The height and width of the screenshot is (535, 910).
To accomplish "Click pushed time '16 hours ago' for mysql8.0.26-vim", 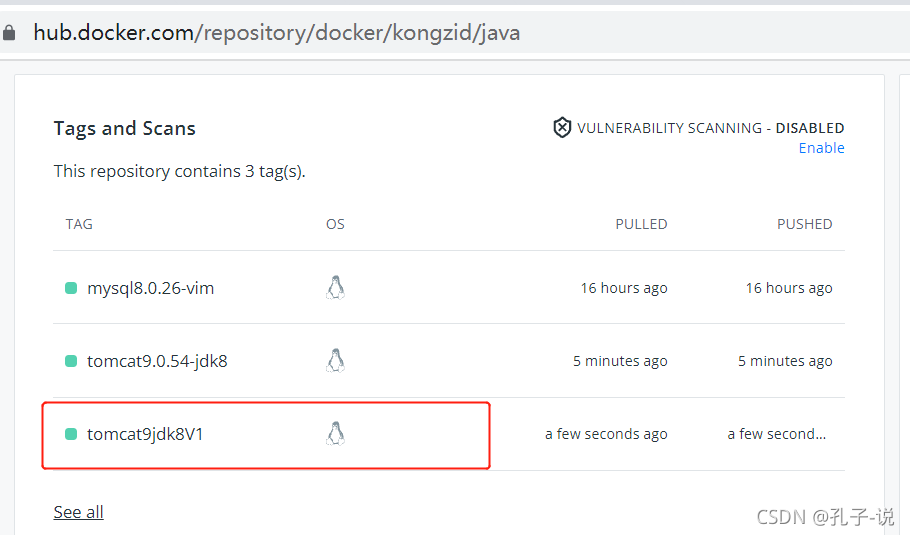I will click(789, 288).
